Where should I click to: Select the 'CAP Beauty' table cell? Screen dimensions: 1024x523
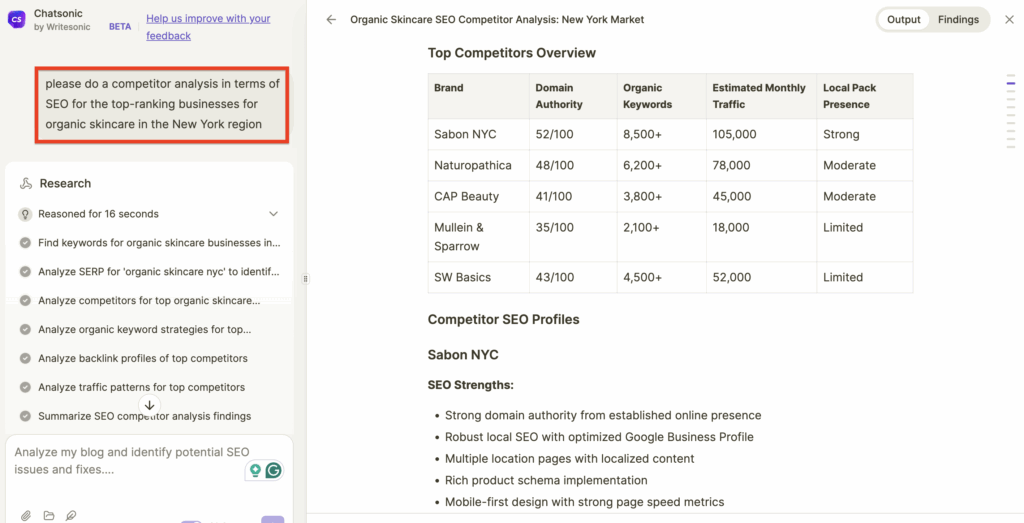point(479,197)
